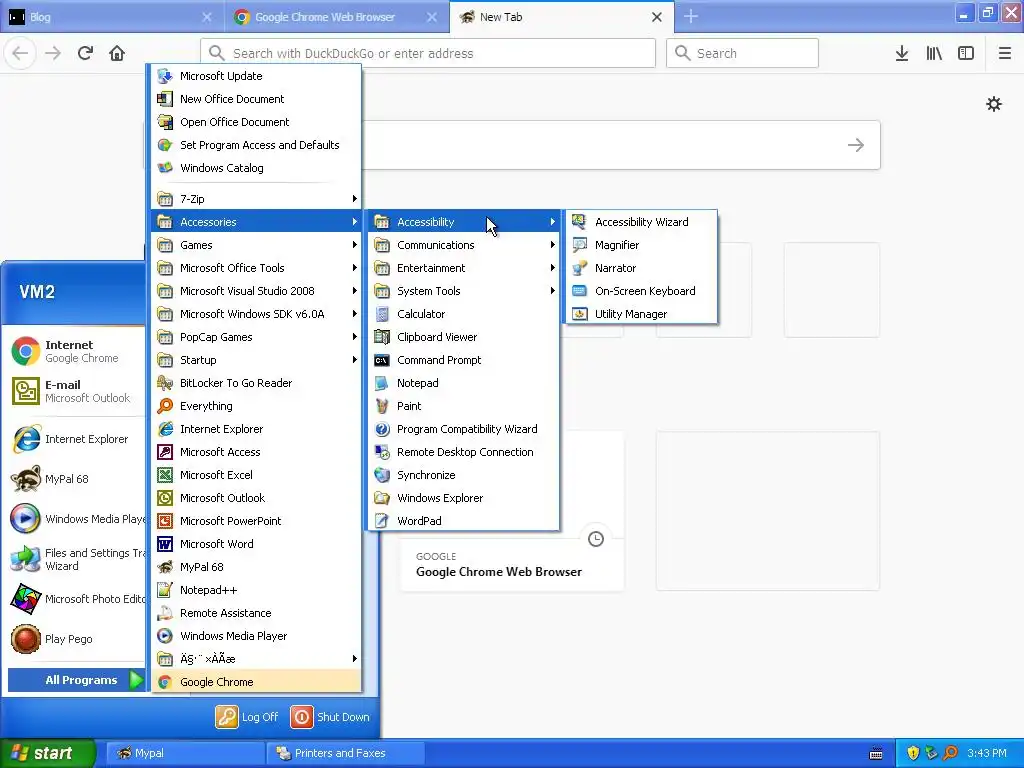Open Windows Catalog entry
Image resolution: width=1024 pixels, height=768 pixels.
click(x=256, y=168)
